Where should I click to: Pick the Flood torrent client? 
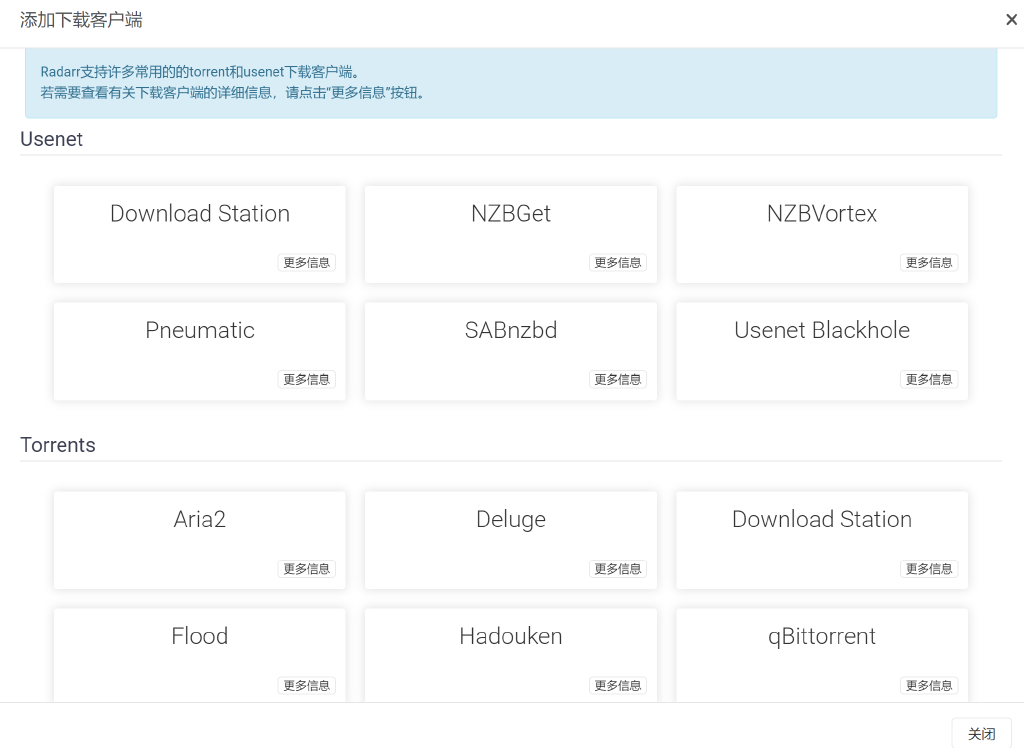(200, 655)
